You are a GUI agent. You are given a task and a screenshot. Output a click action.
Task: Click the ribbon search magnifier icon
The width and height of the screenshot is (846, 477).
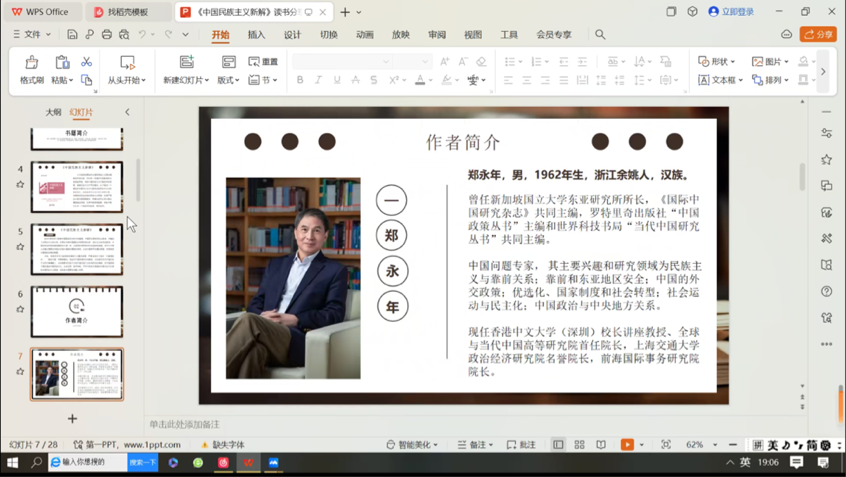point(600,35)
